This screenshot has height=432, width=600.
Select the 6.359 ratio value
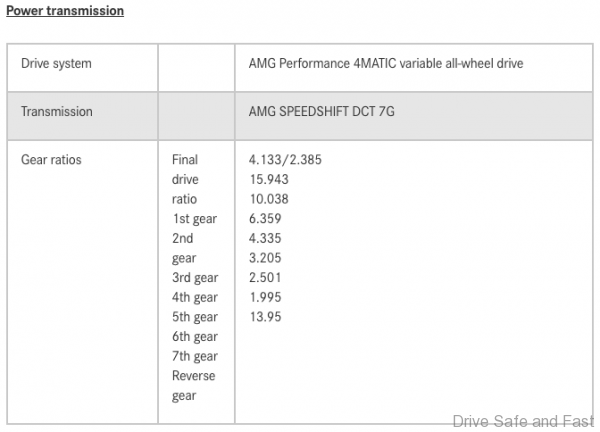pos(267,219)
